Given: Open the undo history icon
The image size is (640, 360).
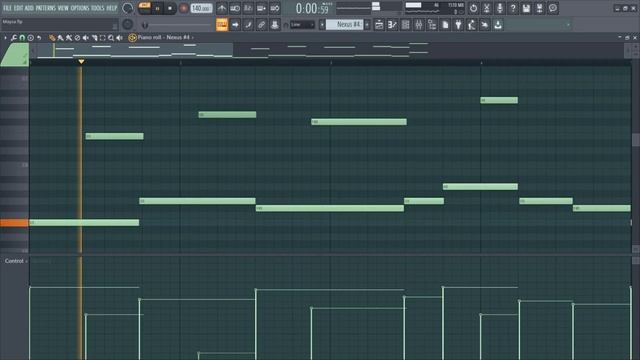Looking at the screenshot, I should click(473, 8).
